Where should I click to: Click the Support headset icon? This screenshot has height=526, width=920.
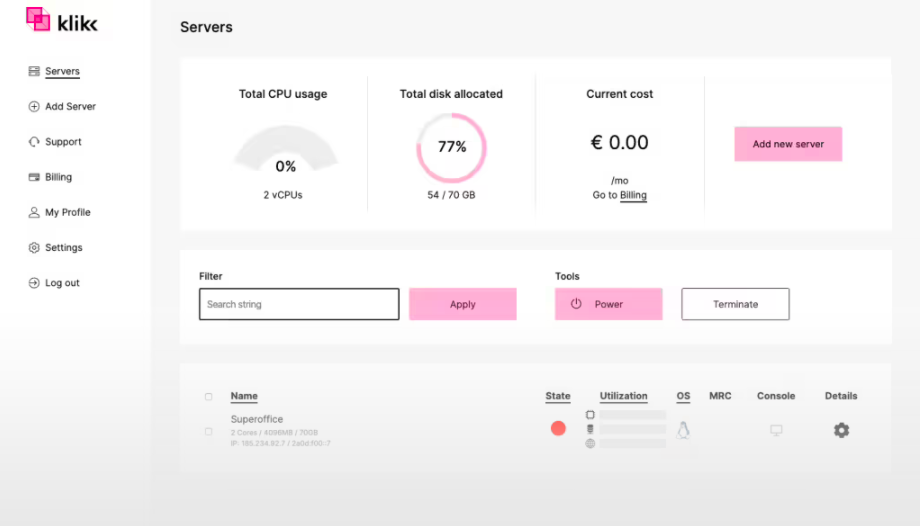(x=34, y=142)
